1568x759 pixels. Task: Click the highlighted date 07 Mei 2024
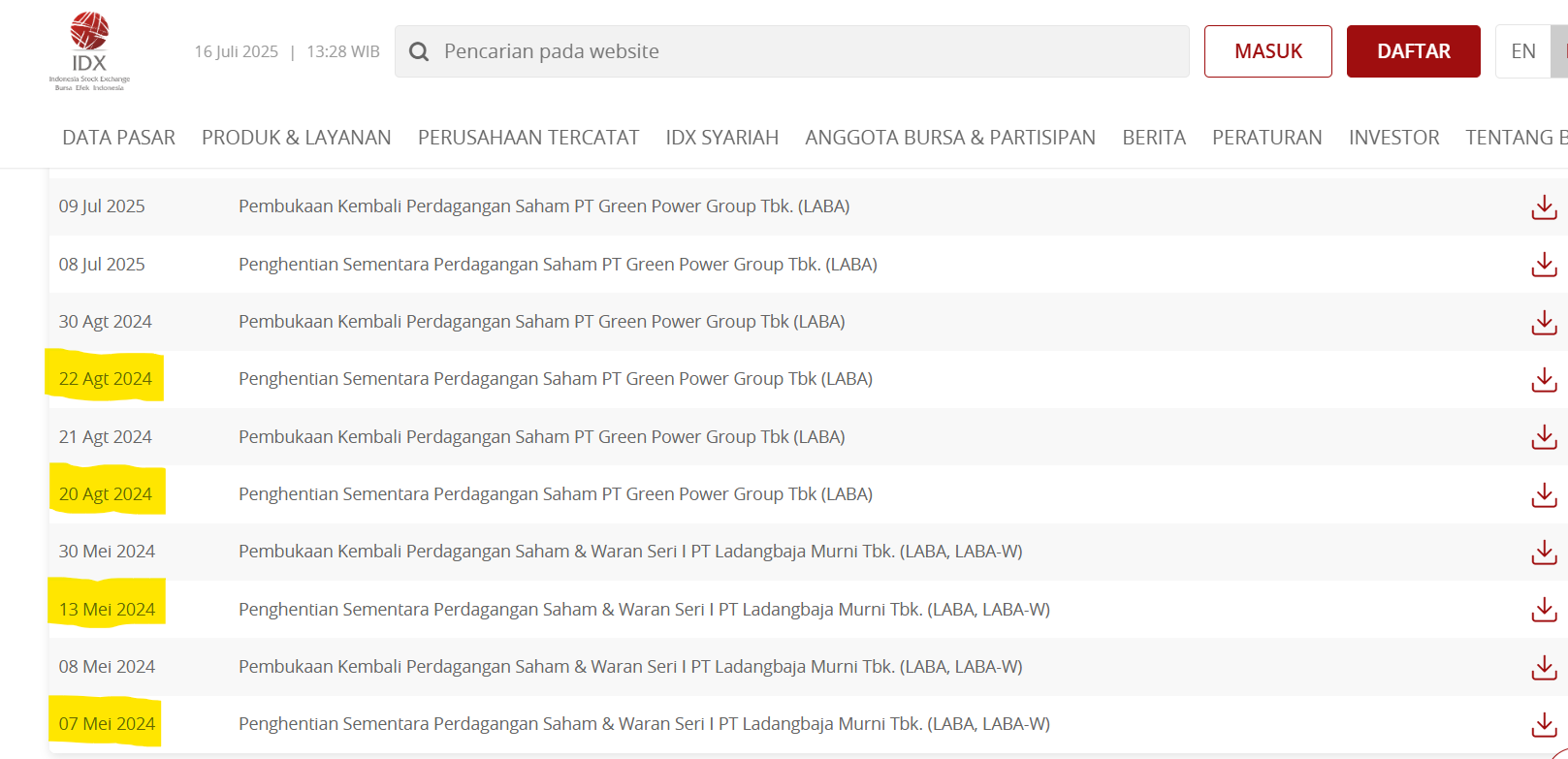pyautogui.click(x=107, y=724)
